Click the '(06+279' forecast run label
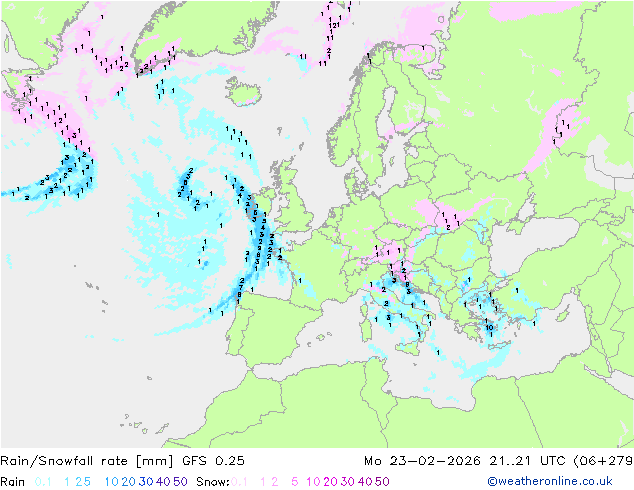This screenshot has height=490, width=634. pos(603,461)
